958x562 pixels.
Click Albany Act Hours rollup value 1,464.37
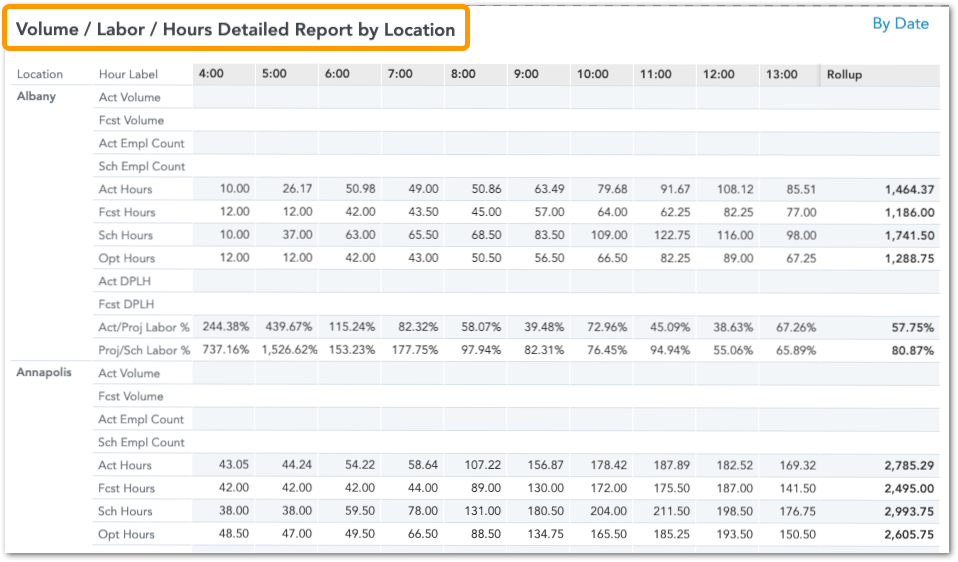(x=908, y=190)
